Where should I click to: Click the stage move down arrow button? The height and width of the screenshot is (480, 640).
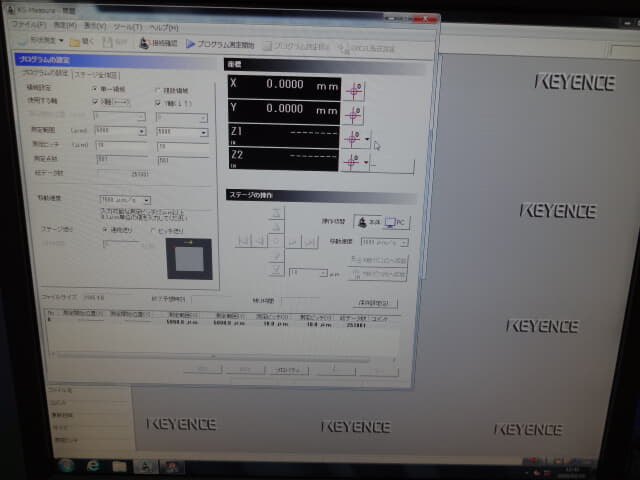[x=276, y=256]
